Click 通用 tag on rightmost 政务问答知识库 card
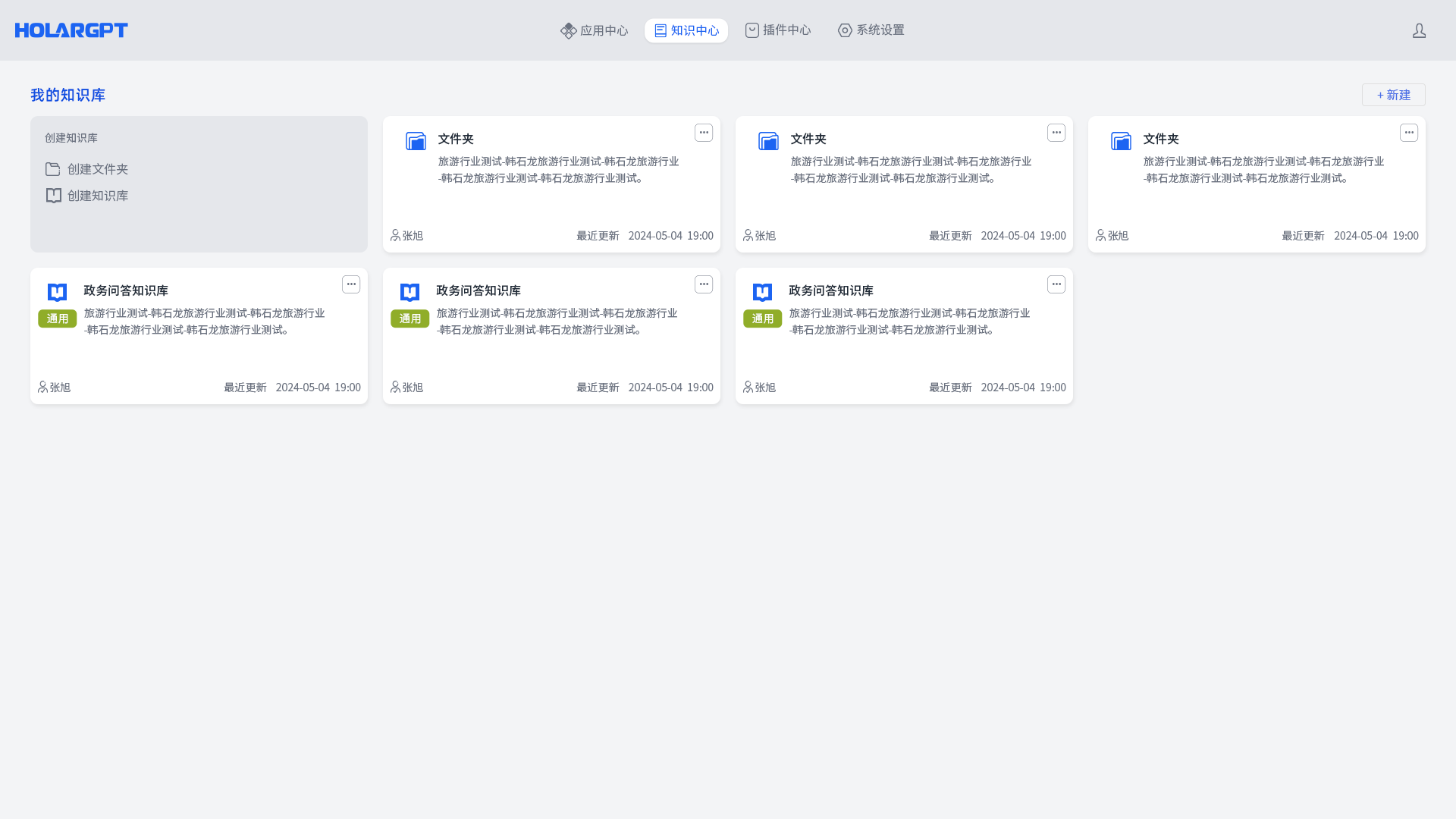 pos(763,318)
